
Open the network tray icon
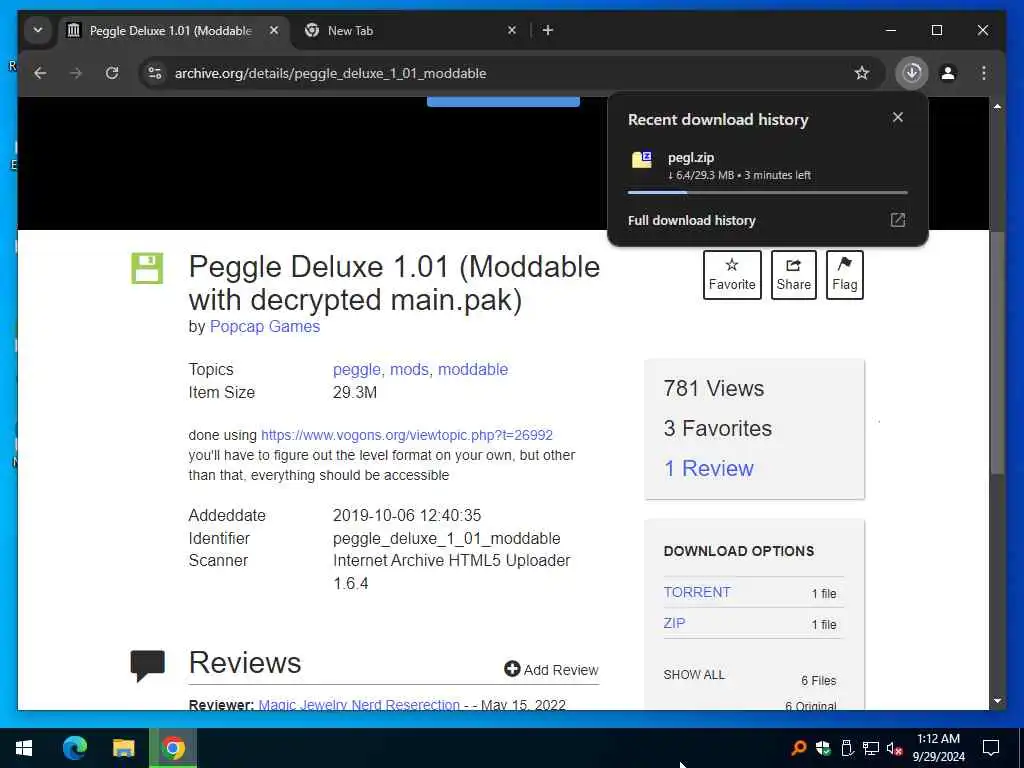(871, 748)
